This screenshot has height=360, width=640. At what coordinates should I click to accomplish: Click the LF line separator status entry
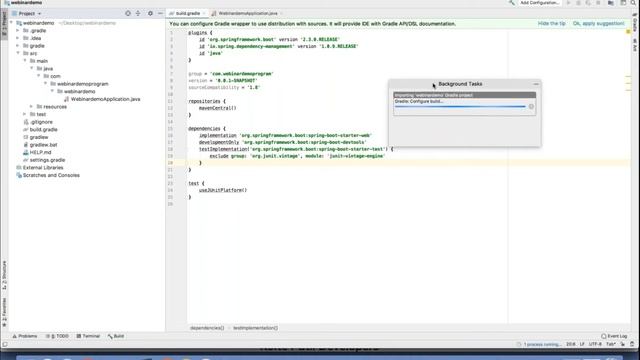pos(582,344)
